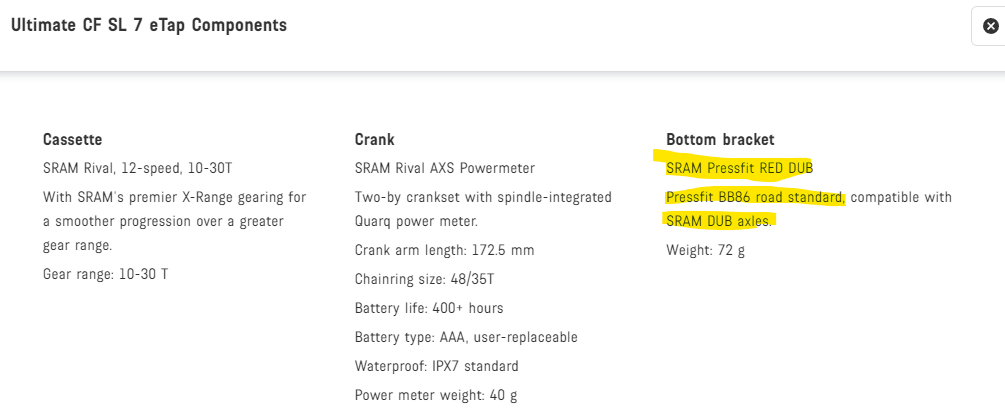
Task: Close the components panel with X icon
Action: [x=990, y=26]
